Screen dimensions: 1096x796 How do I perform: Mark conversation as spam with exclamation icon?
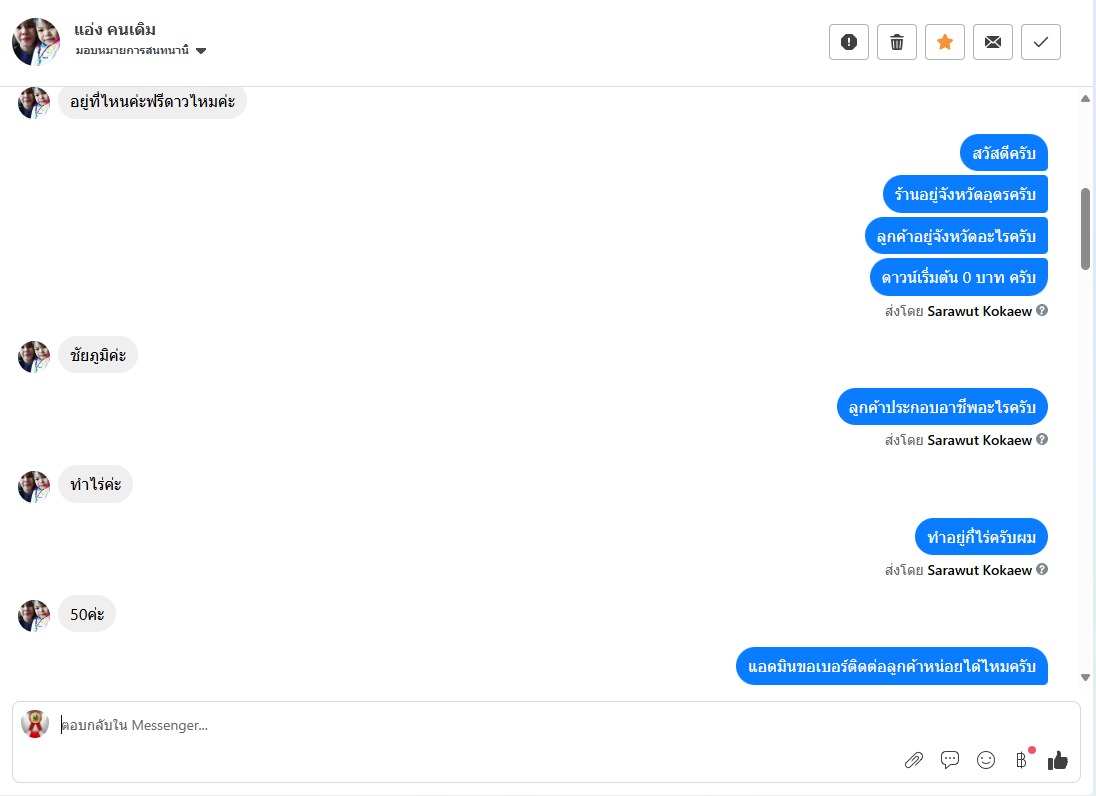(849, 42)
